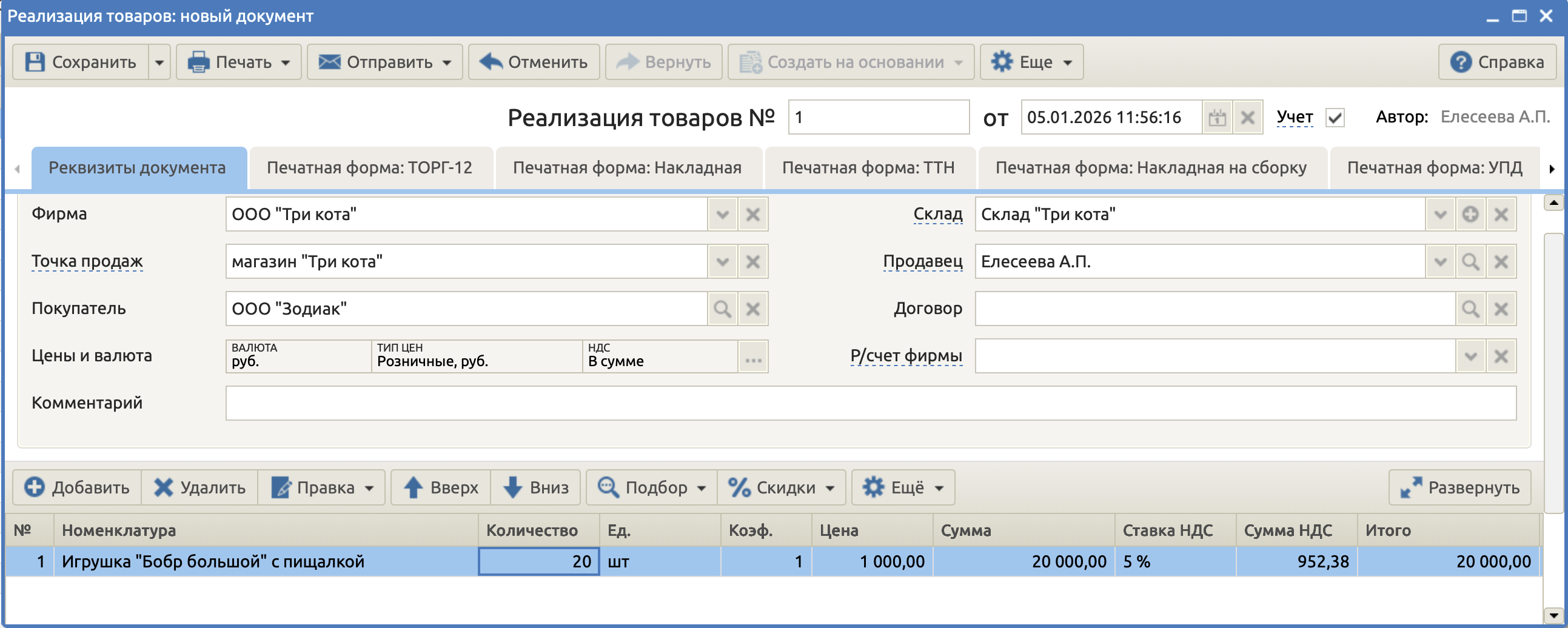Image resolution: width=1568 pixels, height=628 pixels.
Task: Click the vertical scrollbar down arrow
Action: [1553, 615]
